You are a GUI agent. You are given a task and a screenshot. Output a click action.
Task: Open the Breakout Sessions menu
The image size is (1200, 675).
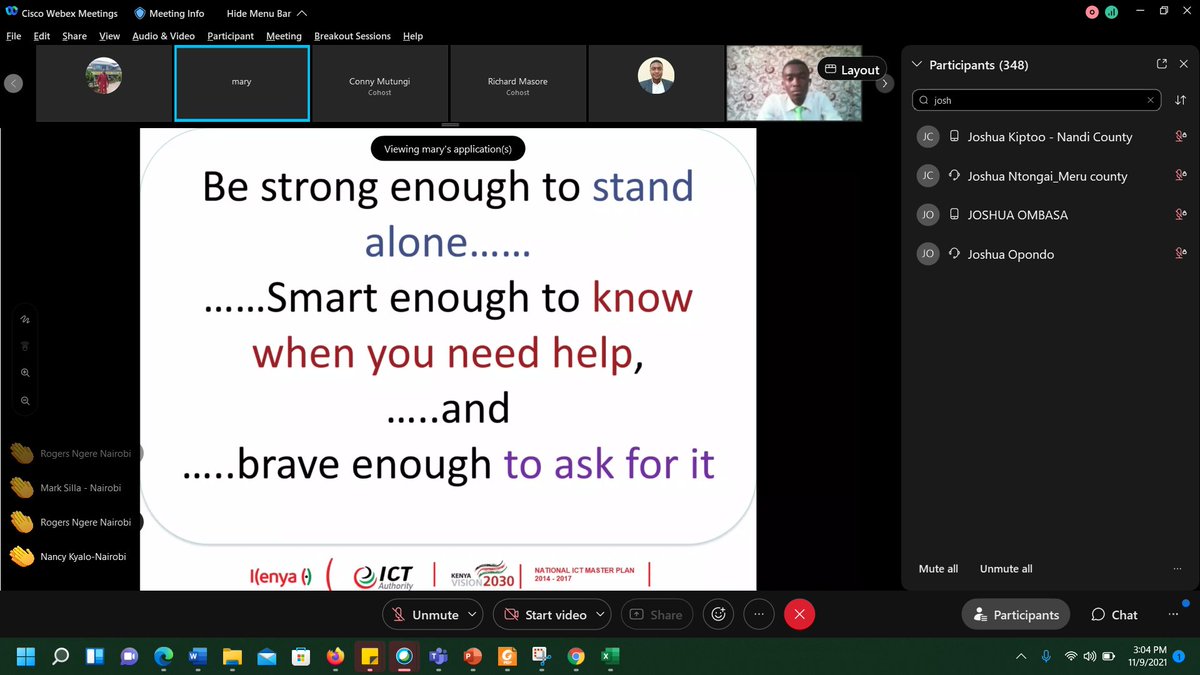352,36
